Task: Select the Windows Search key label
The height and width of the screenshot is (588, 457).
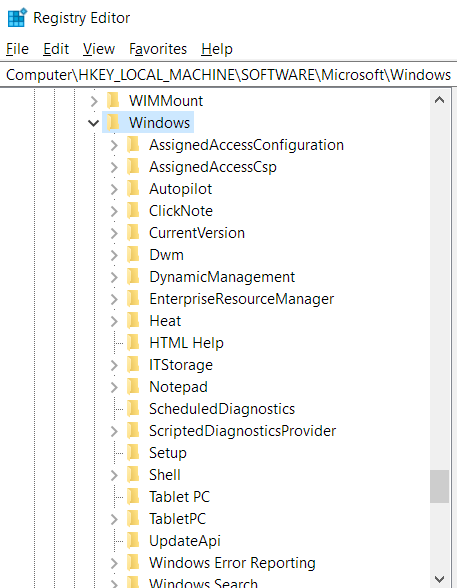Action: pos(203,583)
